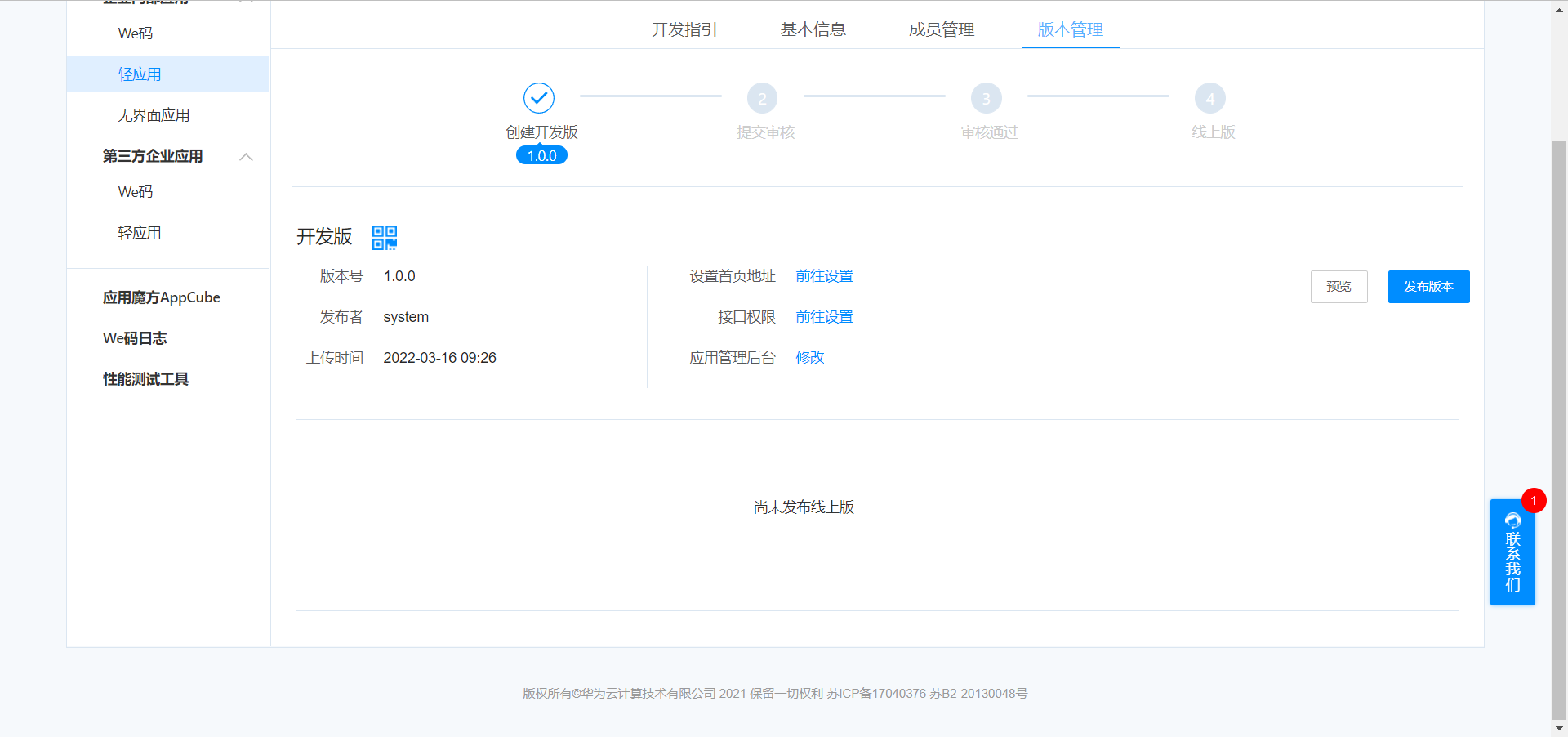Viewport: 1568px width, 737px height.
Task: Click the scrollbar down arrow
Action: pos(1558,728)
